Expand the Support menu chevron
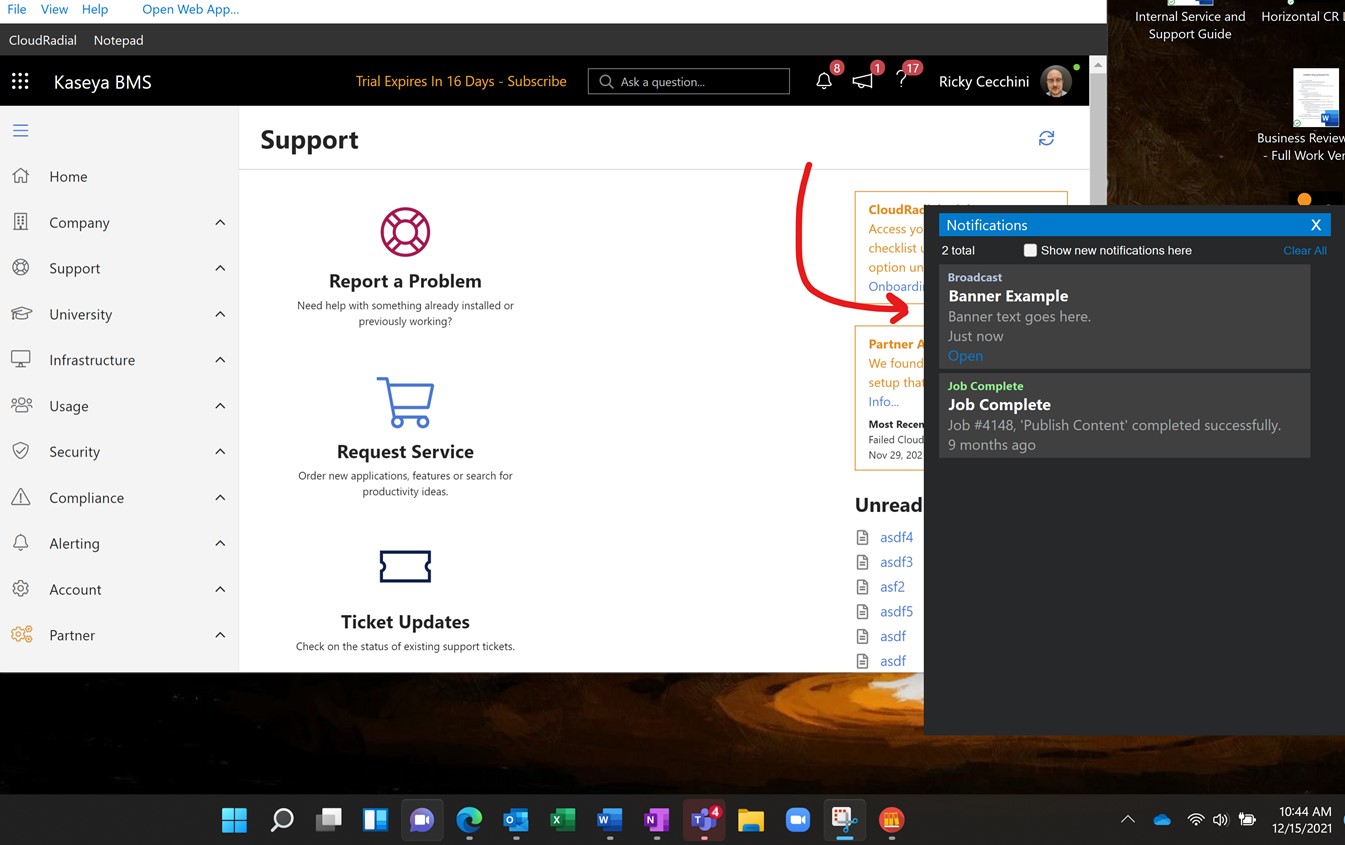1345x845 pixels. point(220,268)
